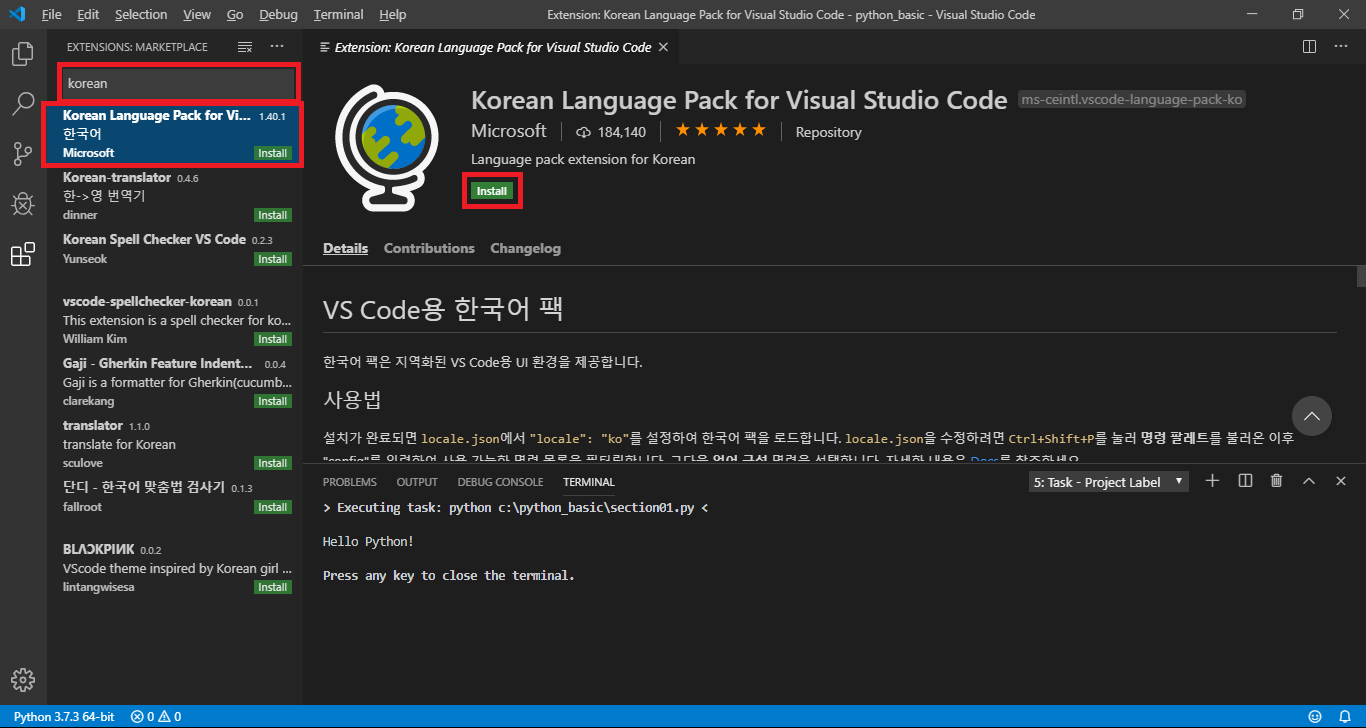The width and height of the screenshot is (1366, 728).
Task: Maximize terminal panel with up chevron
Action: 1309,481
